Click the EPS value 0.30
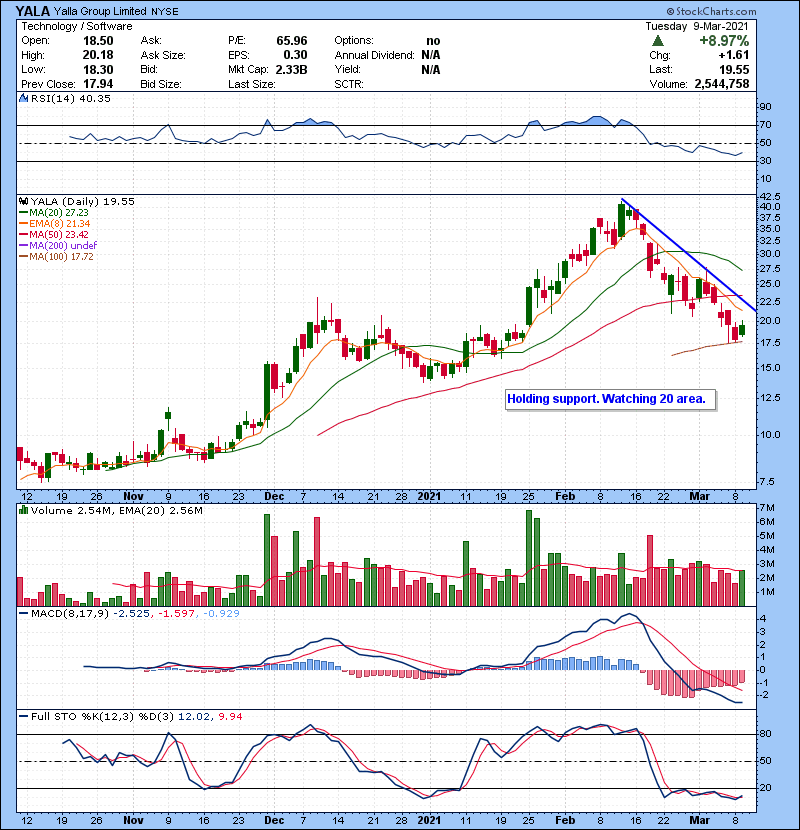 pos(295,55)
